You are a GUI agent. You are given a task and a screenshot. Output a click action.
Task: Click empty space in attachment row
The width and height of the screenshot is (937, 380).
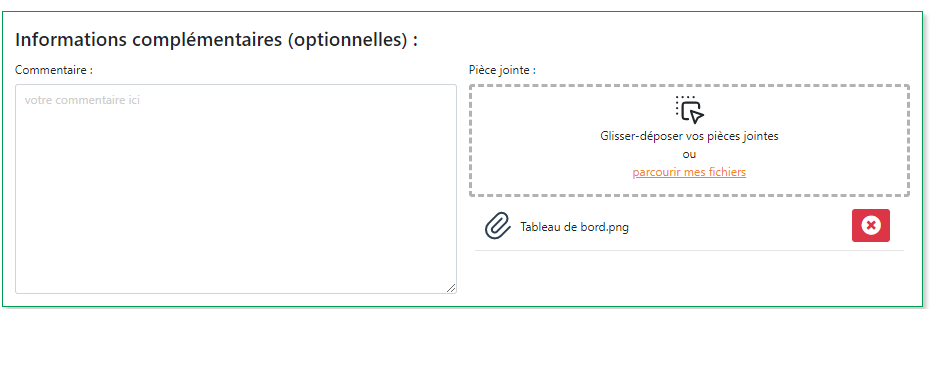point(741,227)
